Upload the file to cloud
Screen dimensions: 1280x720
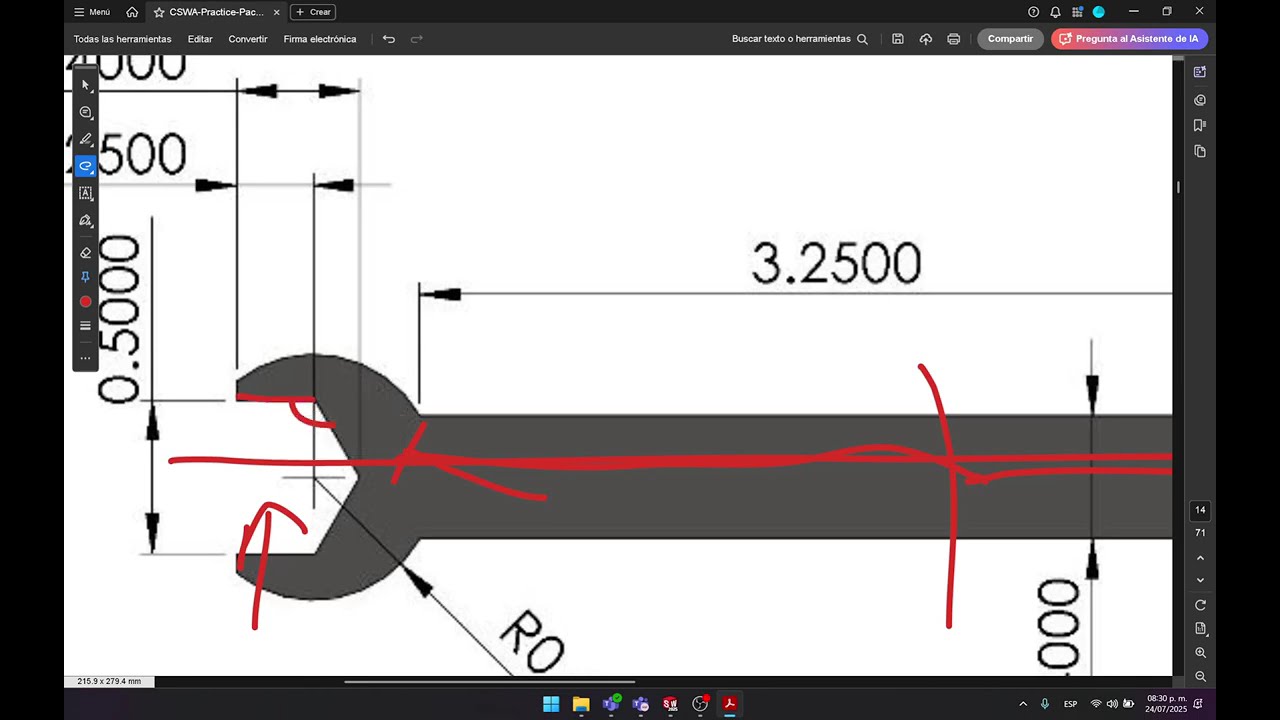click(x=926, y=39)
